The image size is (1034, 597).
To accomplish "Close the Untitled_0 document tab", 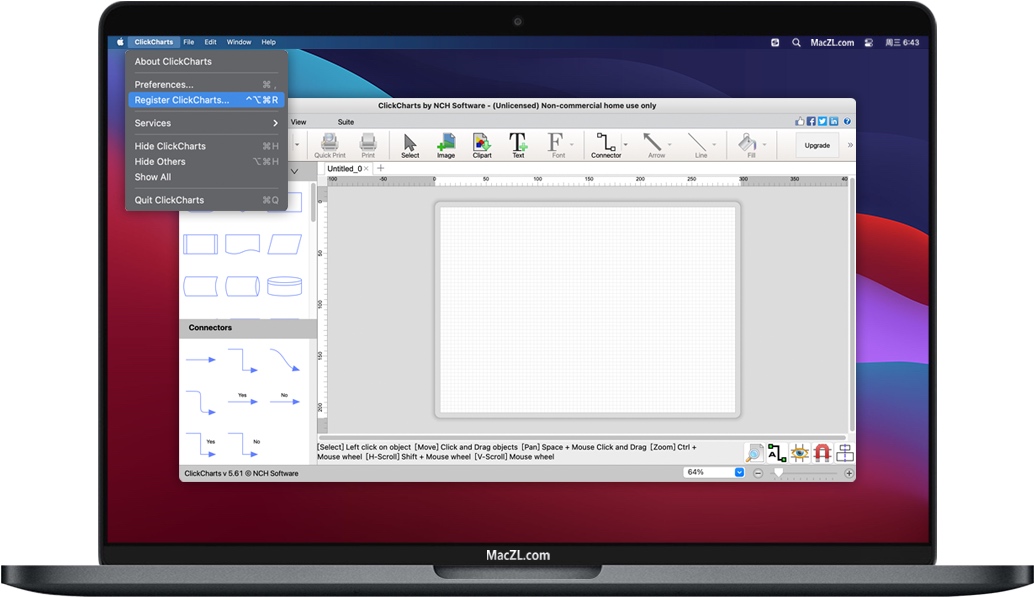I will click(x=366, y=169).
